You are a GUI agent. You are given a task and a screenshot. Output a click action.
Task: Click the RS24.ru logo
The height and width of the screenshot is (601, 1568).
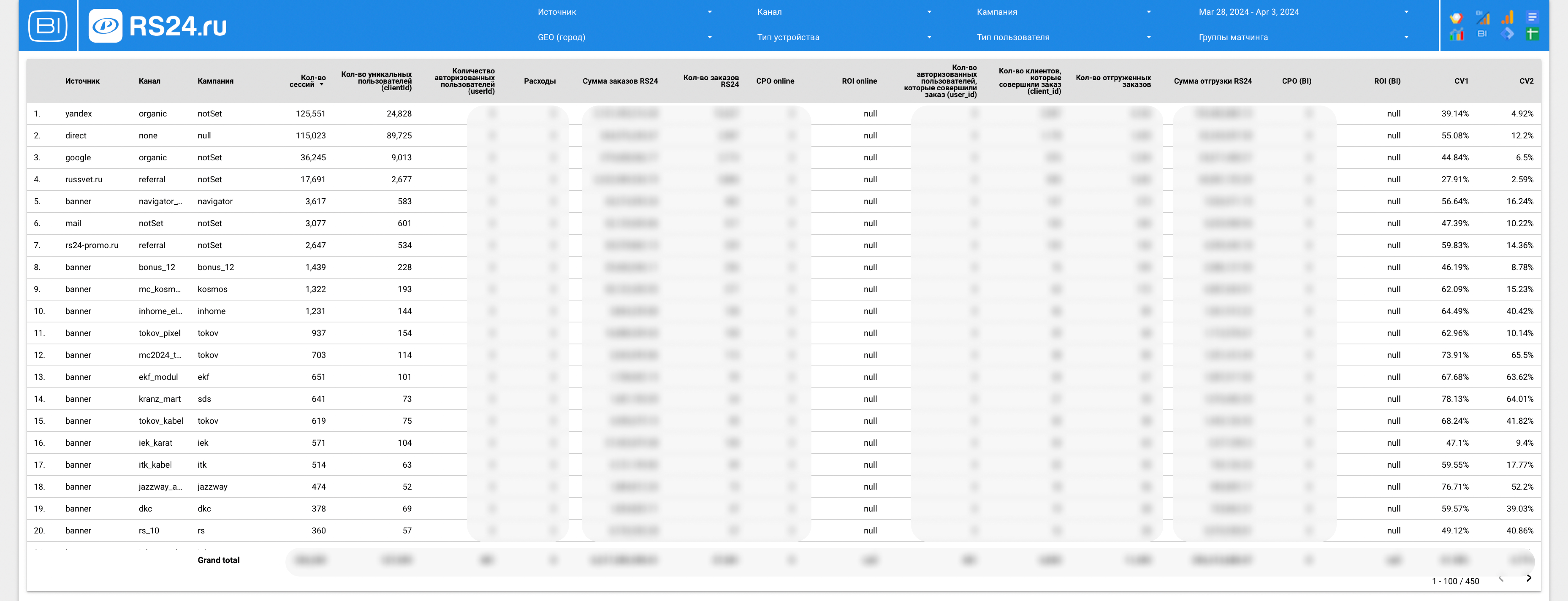tap(158, 26)
